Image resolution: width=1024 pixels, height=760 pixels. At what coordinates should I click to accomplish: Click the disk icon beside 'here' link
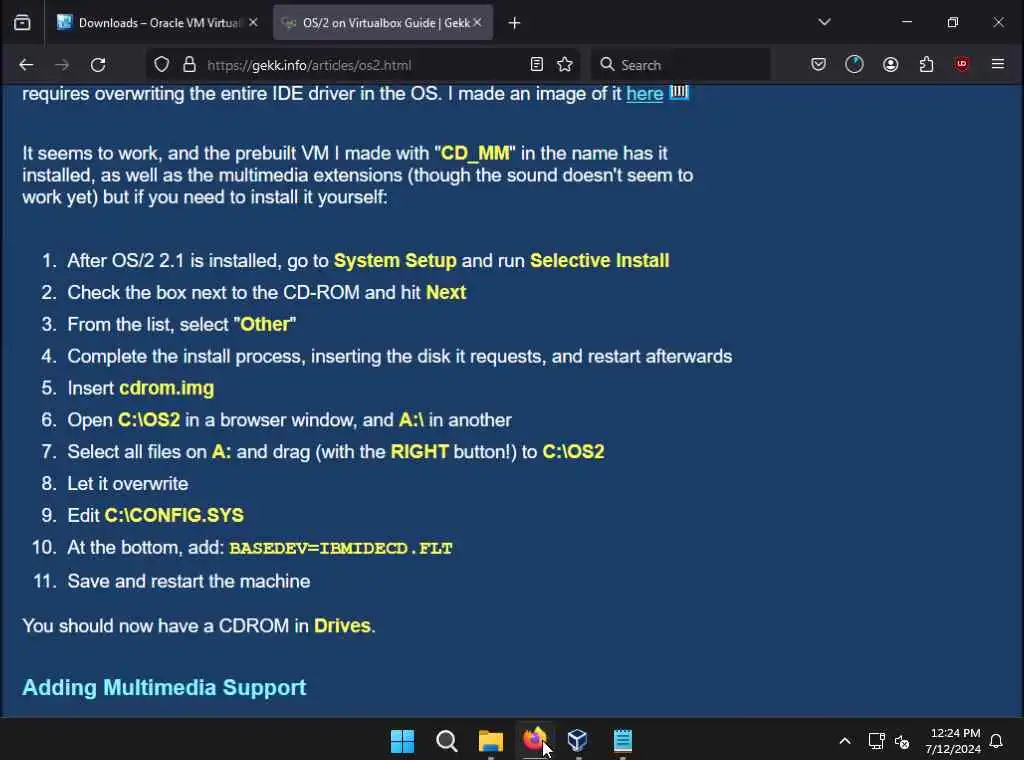click(x=679, y=92)
